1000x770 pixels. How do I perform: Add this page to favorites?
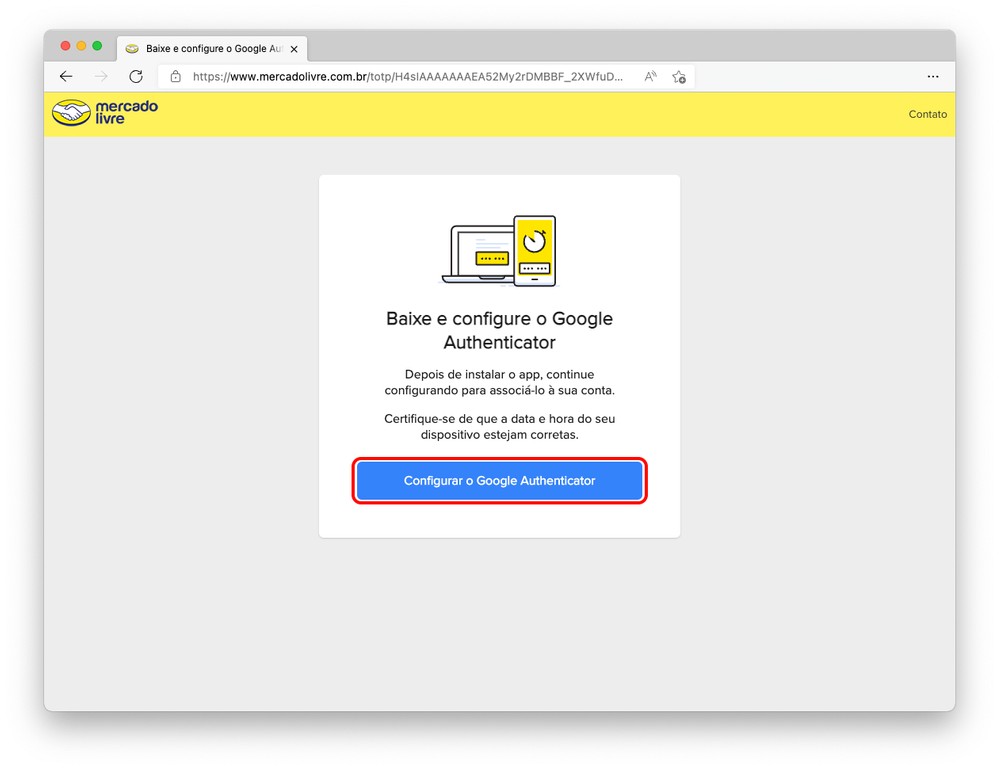pyautogui.click(x=679, y=77)
